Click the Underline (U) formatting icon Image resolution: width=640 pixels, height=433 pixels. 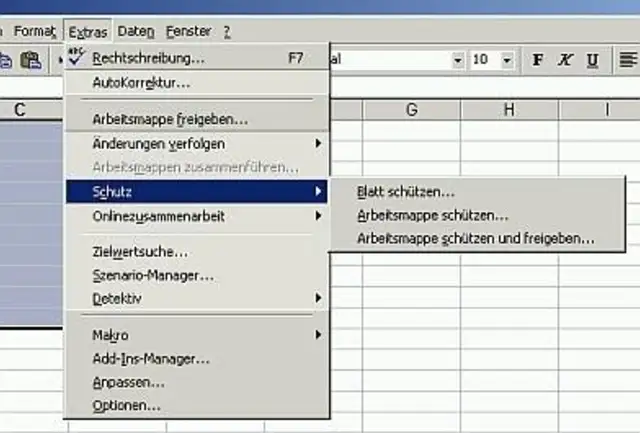[x=593, y=60]
